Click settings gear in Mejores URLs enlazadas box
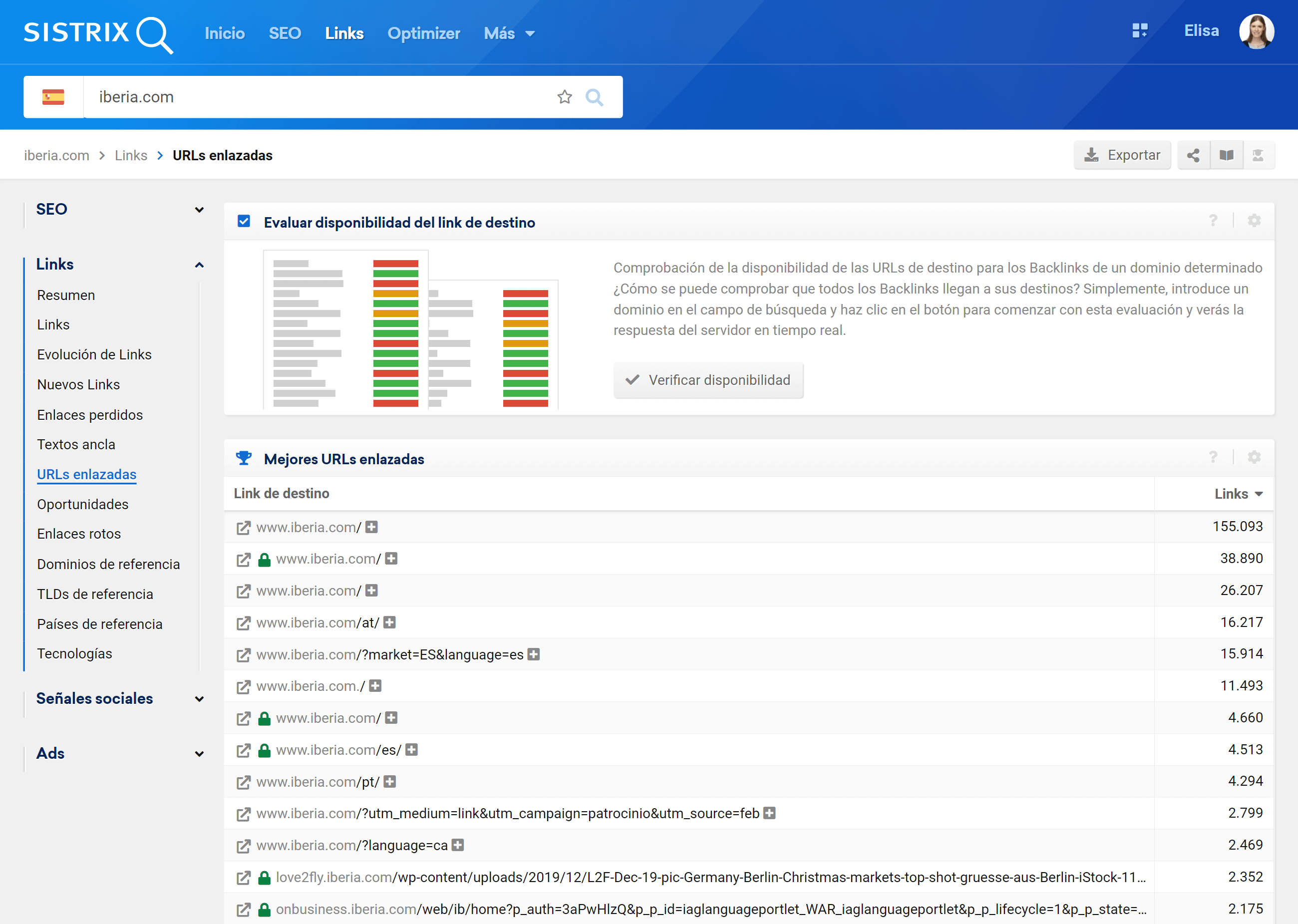This screenshot has height=924, width=1298. pos(1254,457)
